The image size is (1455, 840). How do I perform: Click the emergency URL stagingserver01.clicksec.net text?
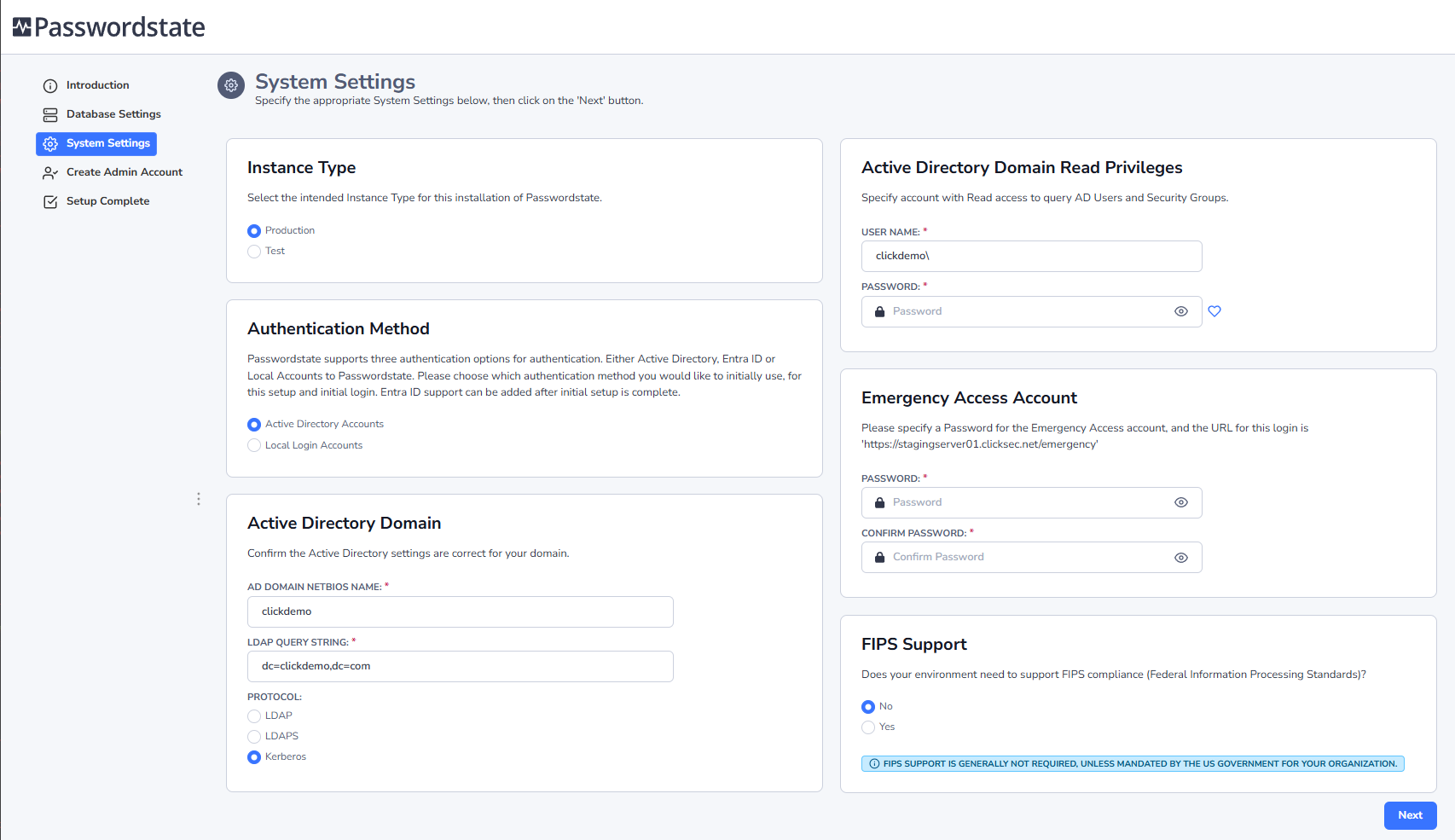980,444
